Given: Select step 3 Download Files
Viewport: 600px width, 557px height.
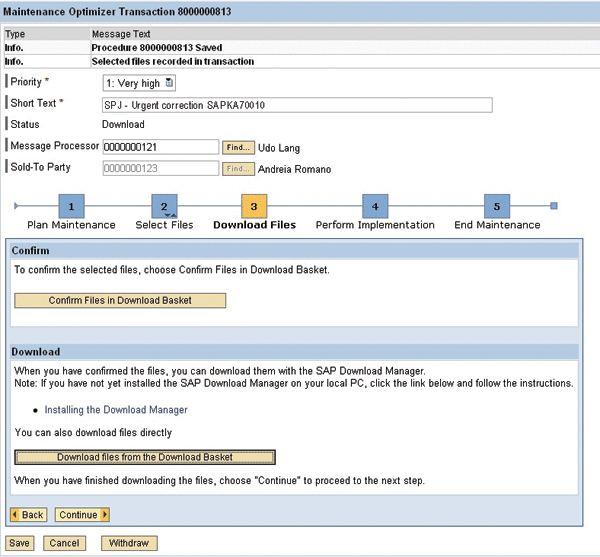Looking at the screenshot, I should pyautogui.click(x=254, y=206).
